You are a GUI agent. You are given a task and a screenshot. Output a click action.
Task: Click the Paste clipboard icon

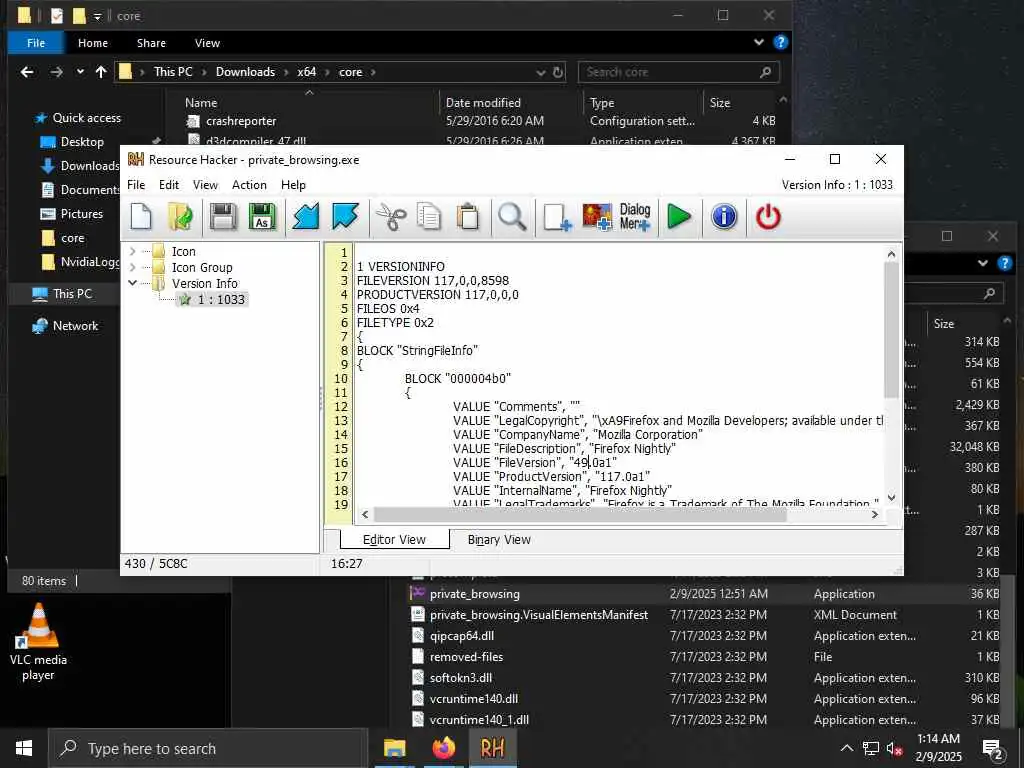468,217
